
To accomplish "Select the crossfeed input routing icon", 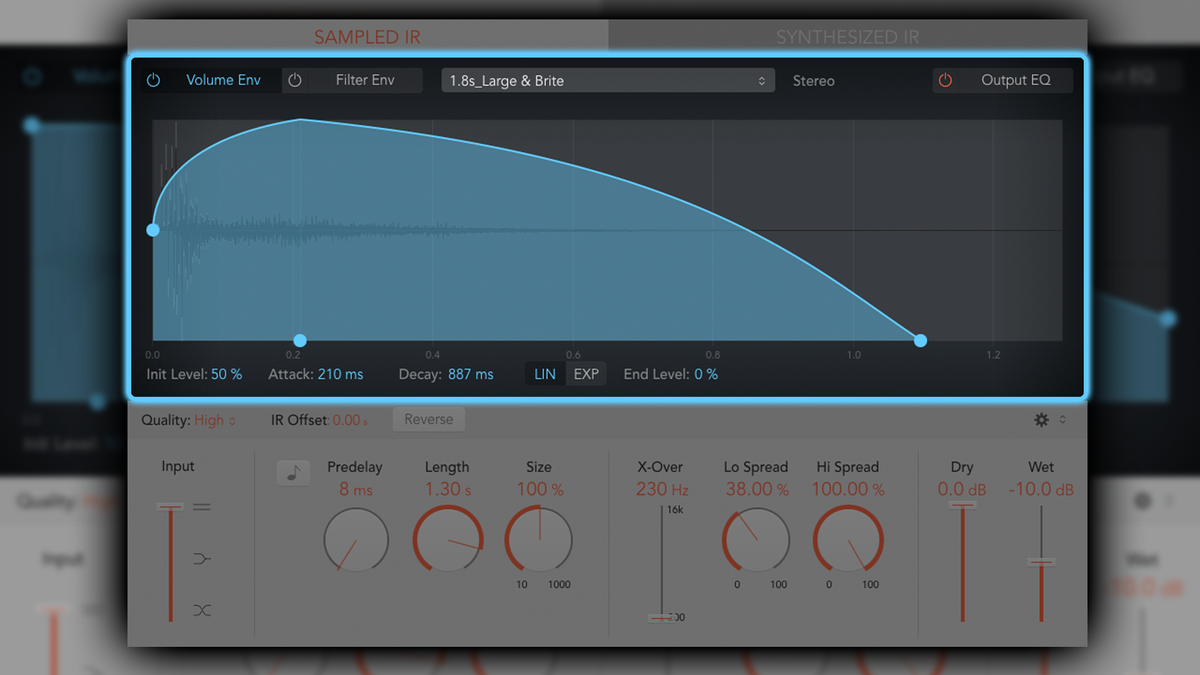I will 200,610.
